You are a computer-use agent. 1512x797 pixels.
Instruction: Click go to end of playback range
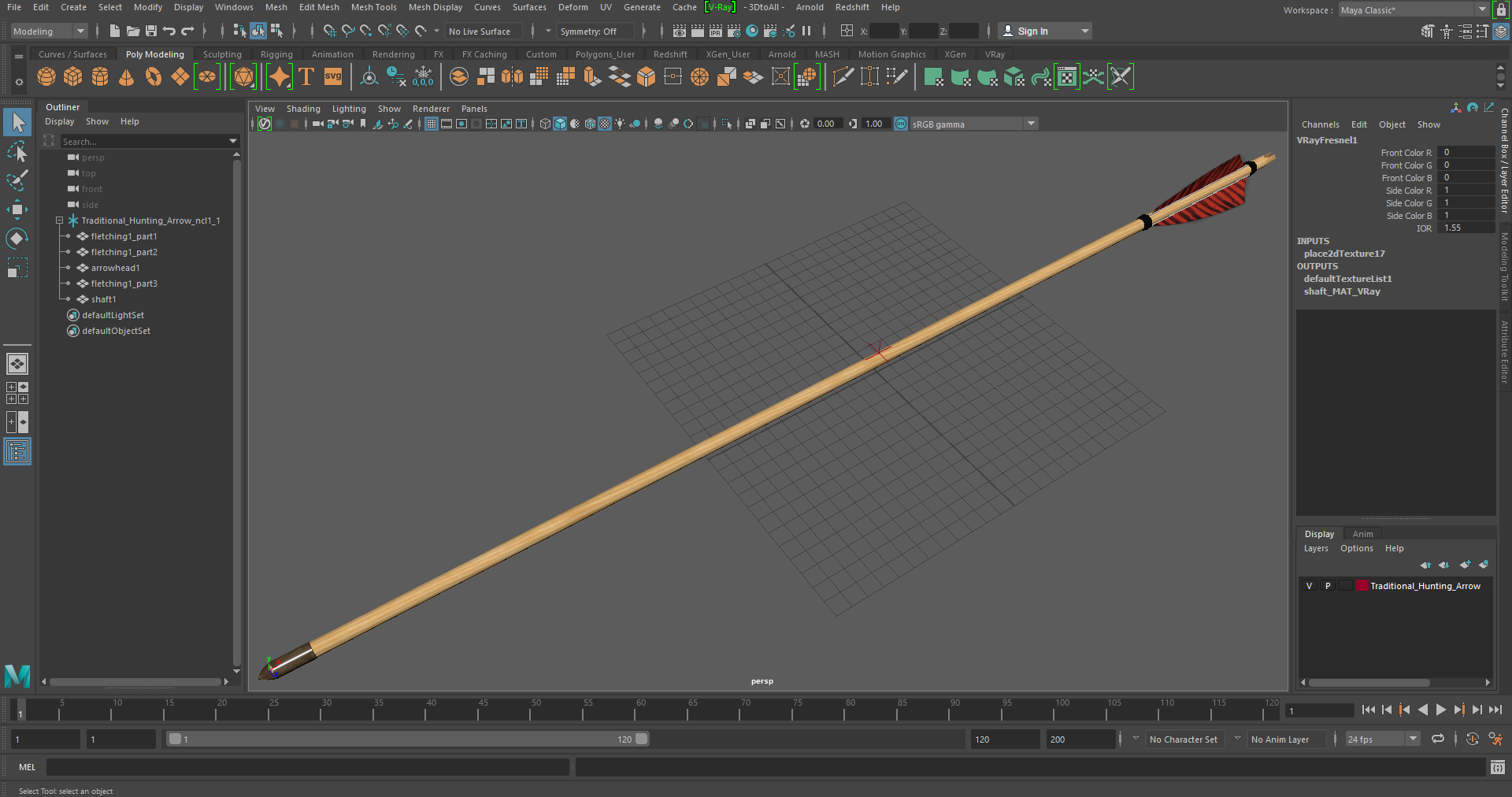pyautogui.click(x=1495, y=710)
